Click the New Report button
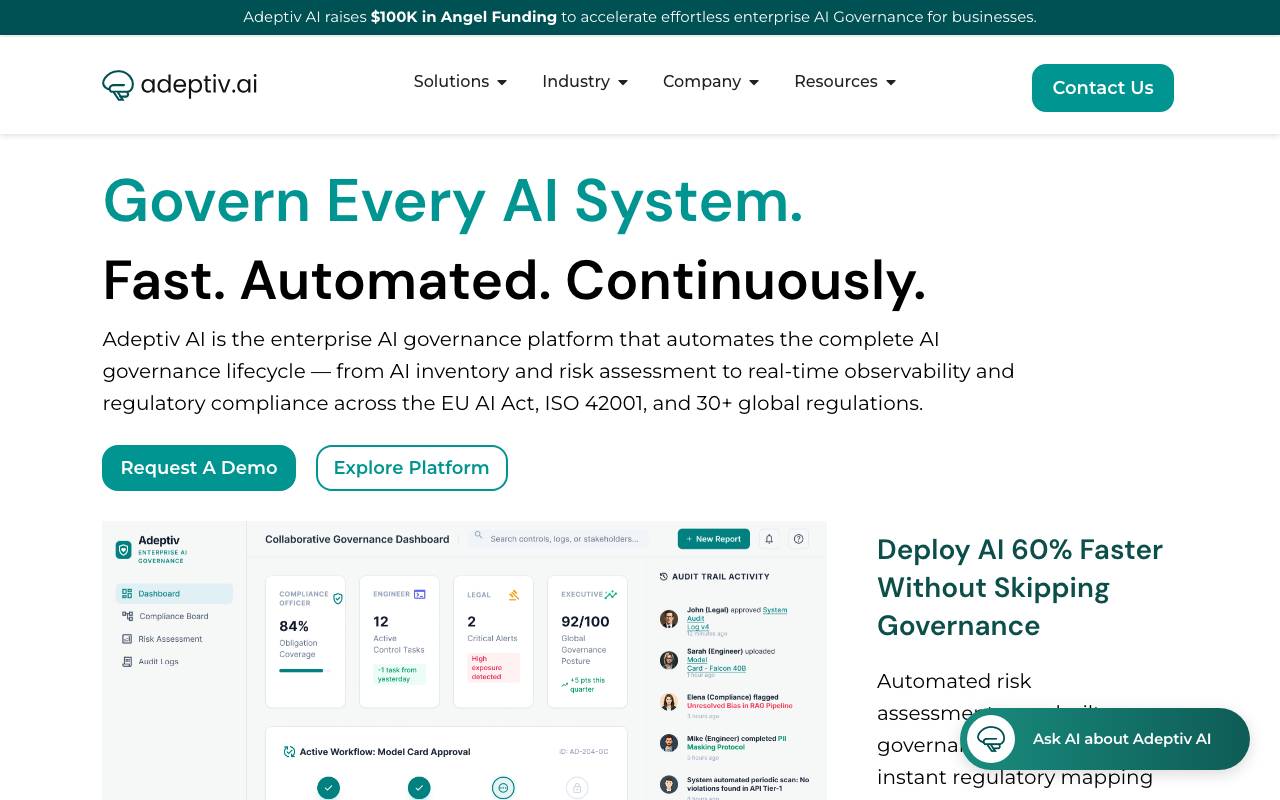Screen dimensions: 1280x800 coord(714,539)
